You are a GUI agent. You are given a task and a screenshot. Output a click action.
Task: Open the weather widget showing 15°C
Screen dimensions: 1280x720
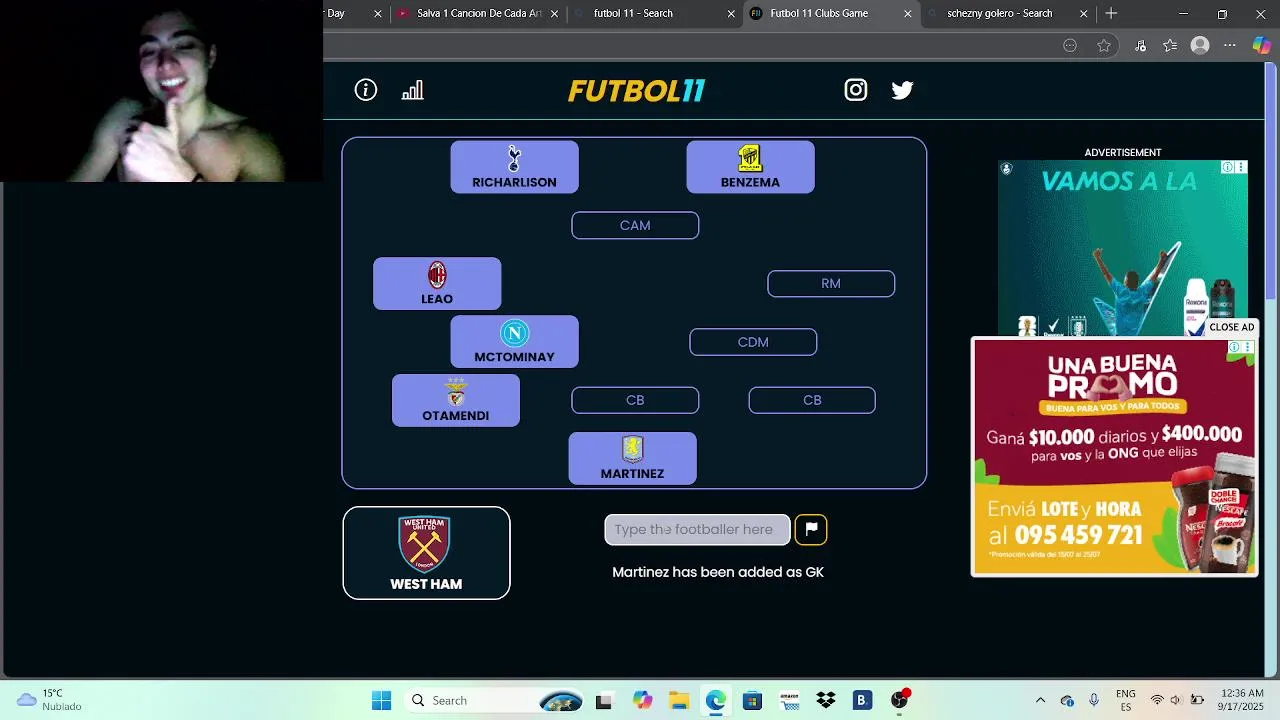pos(50,700)
